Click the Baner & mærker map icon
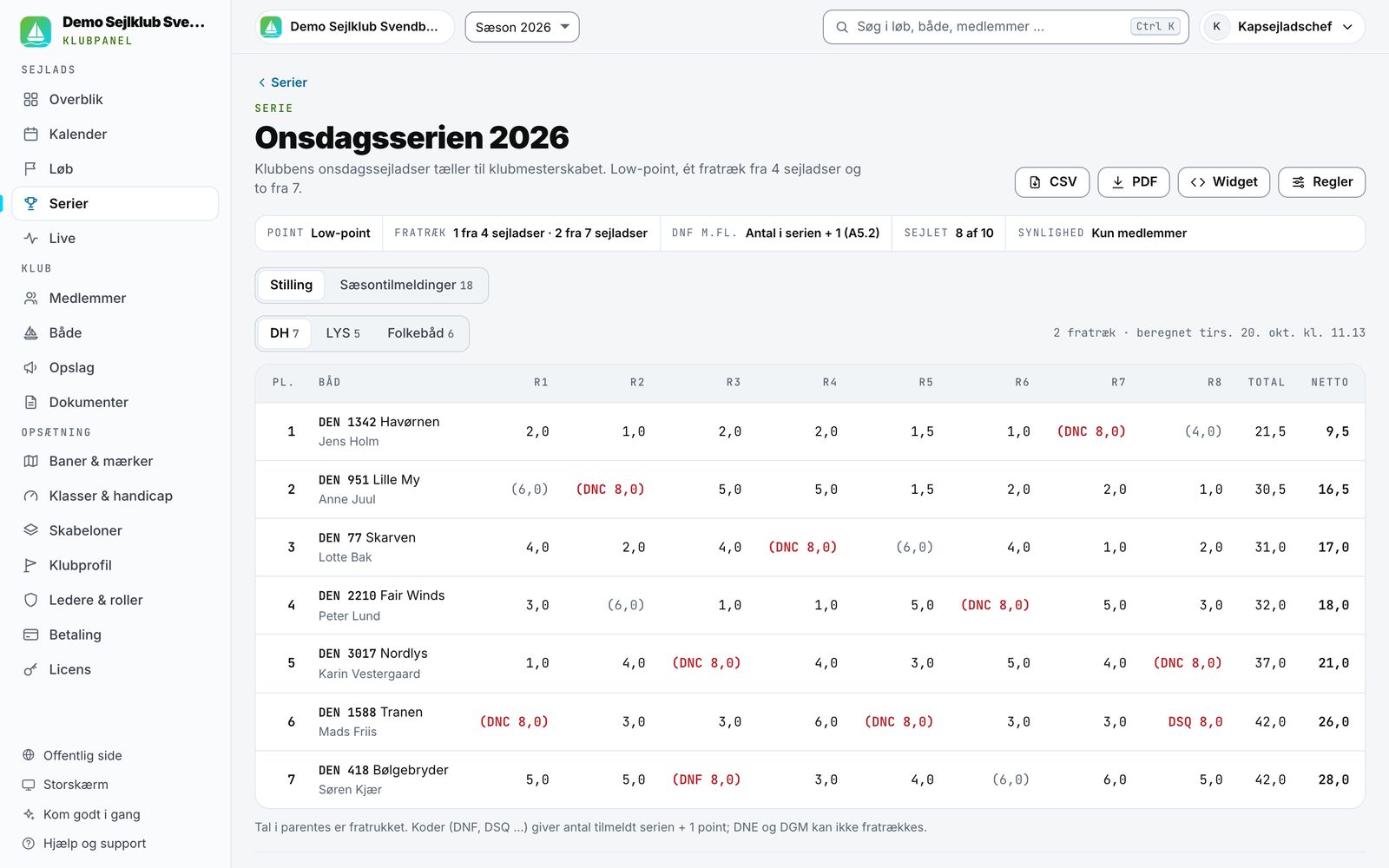Image resolution: width=1389 pixels, height=868 pixels. pyautogui.click(x=31, y=462)
